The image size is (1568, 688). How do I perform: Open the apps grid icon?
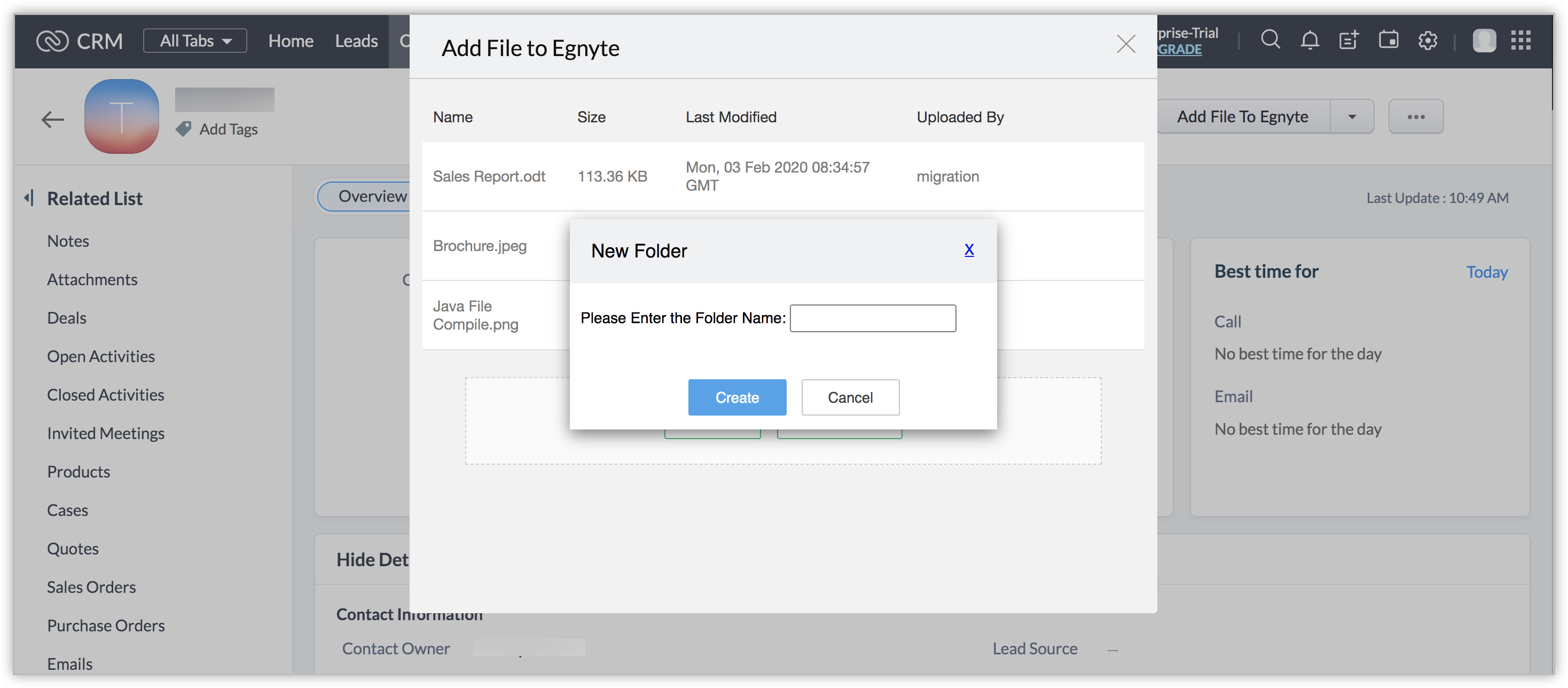point(1521,40)
